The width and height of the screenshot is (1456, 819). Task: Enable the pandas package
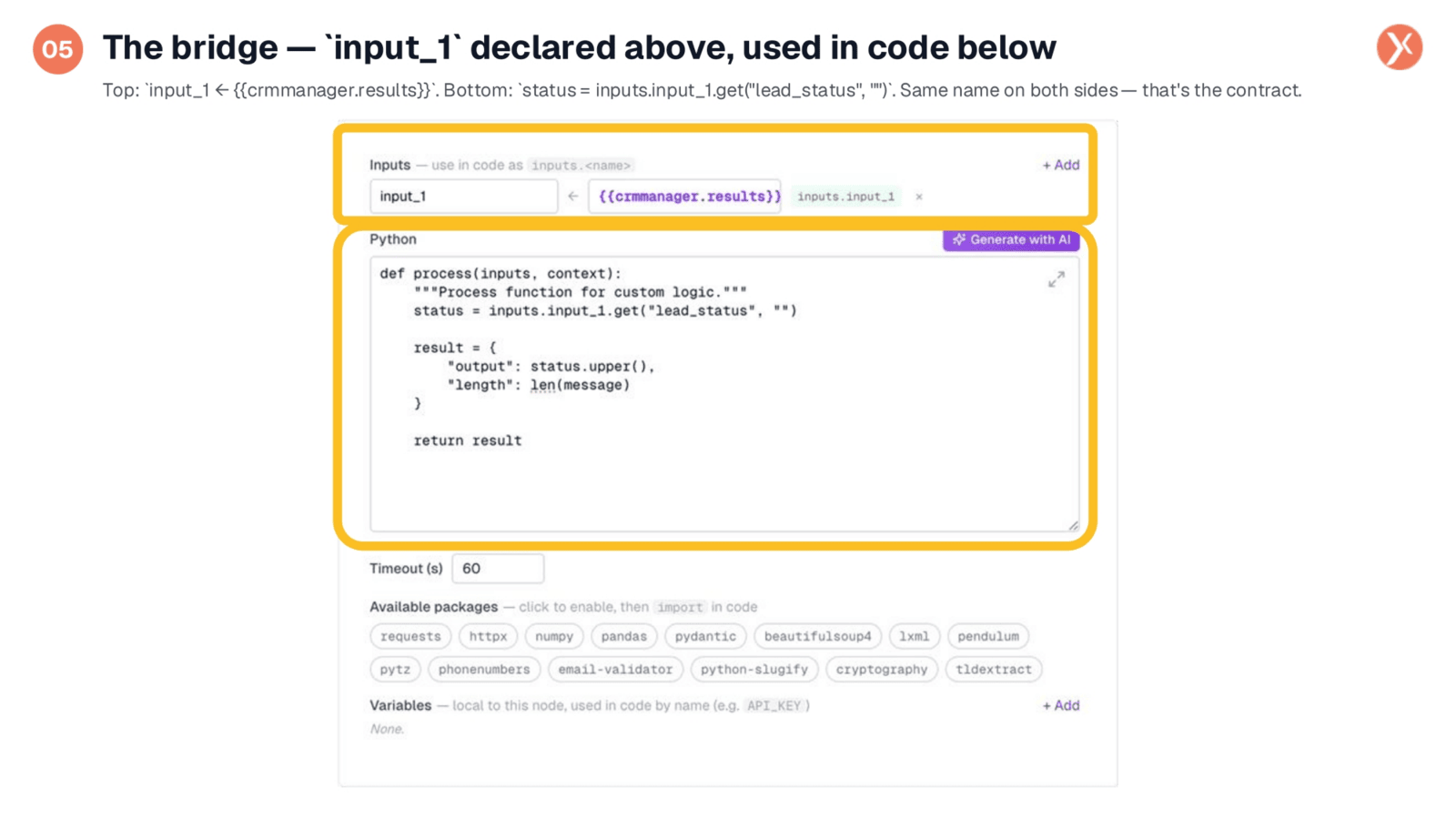623,636
